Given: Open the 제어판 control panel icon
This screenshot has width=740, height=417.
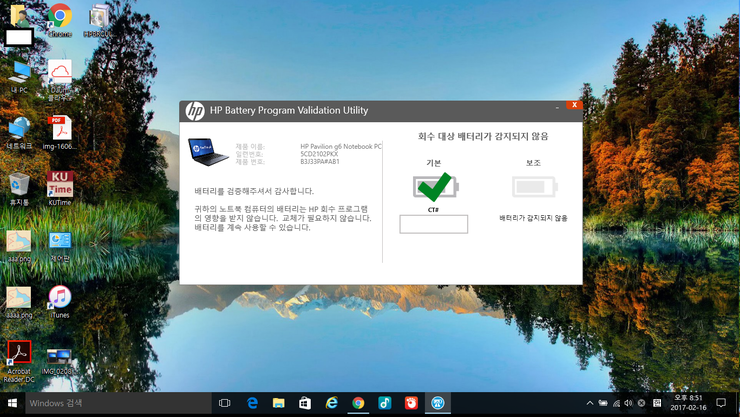Looking at the screenshot, I should [x=60, y=246].
